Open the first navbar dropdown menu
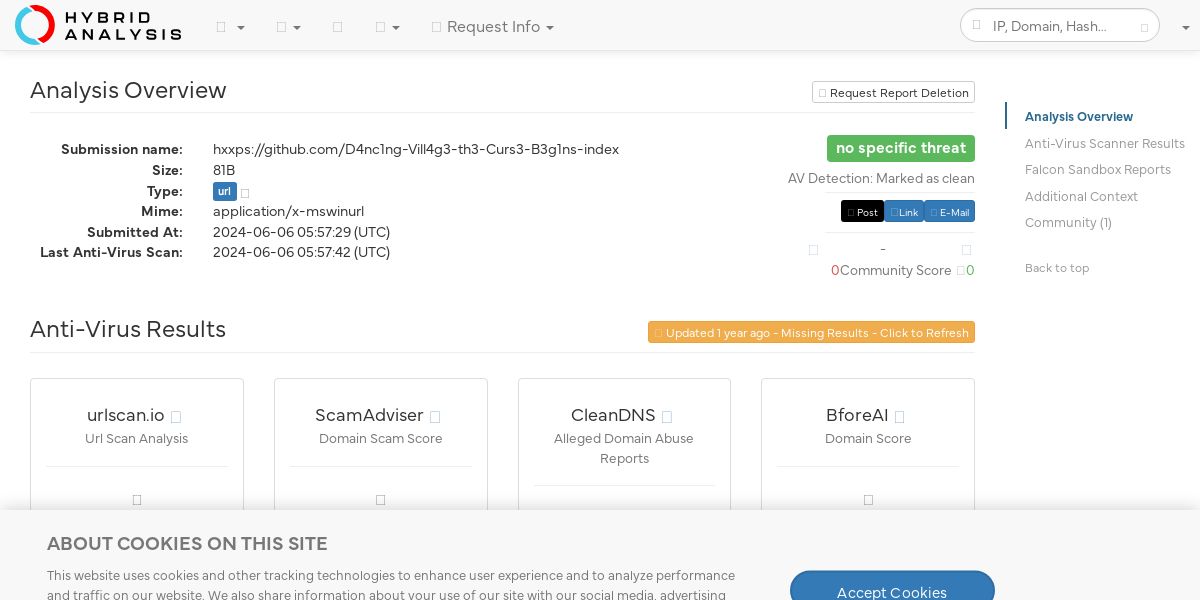 pos(230,27)
